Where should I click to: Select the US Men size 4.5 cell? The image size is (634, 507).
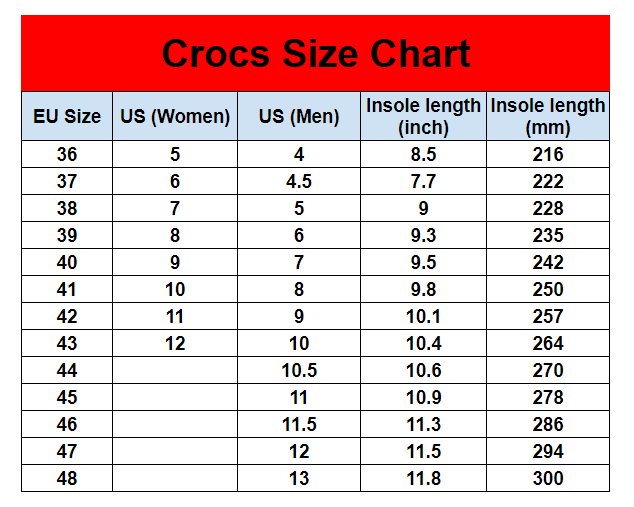[299, 182]
